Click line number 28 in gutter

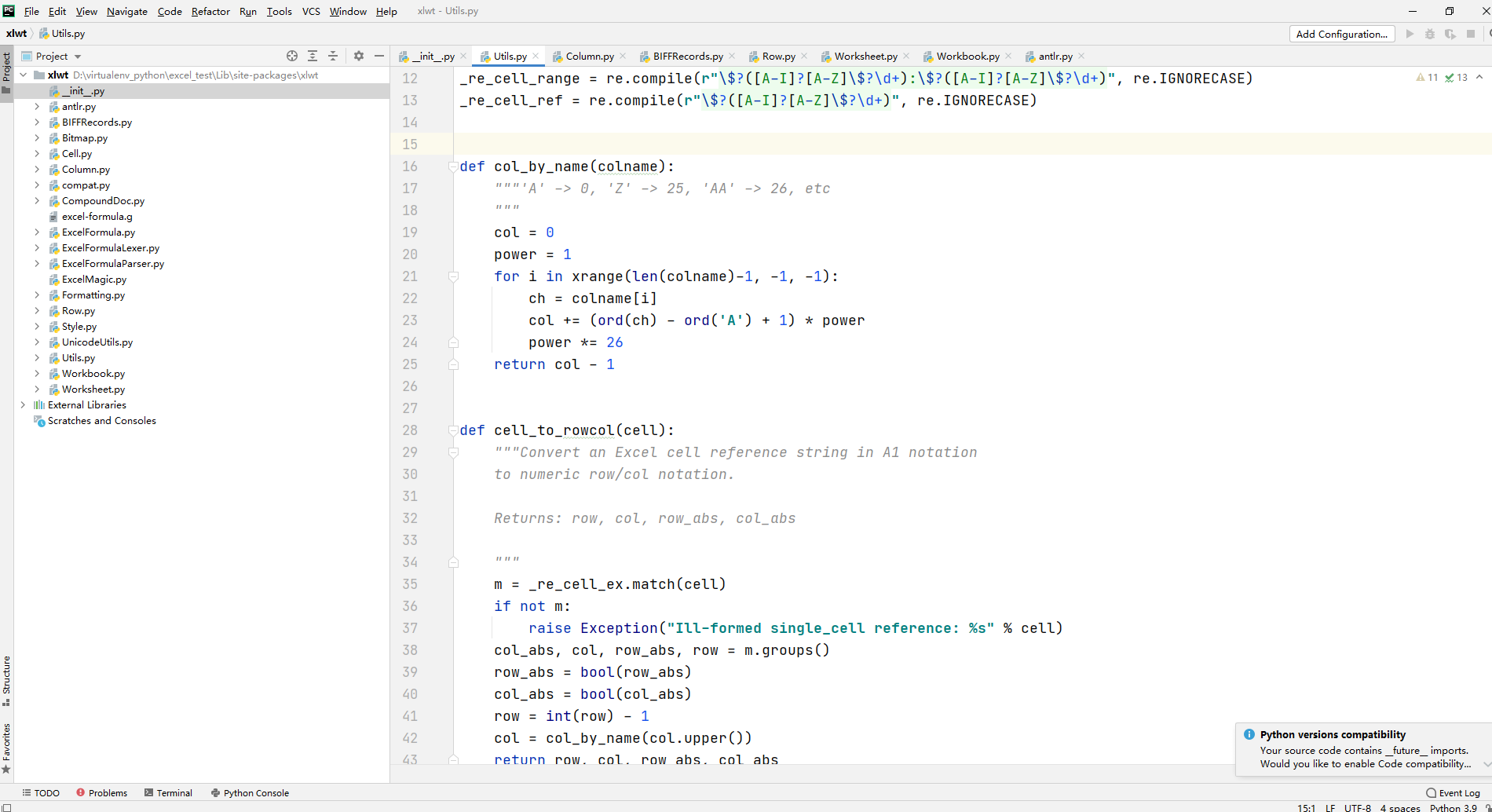(410, 430)
